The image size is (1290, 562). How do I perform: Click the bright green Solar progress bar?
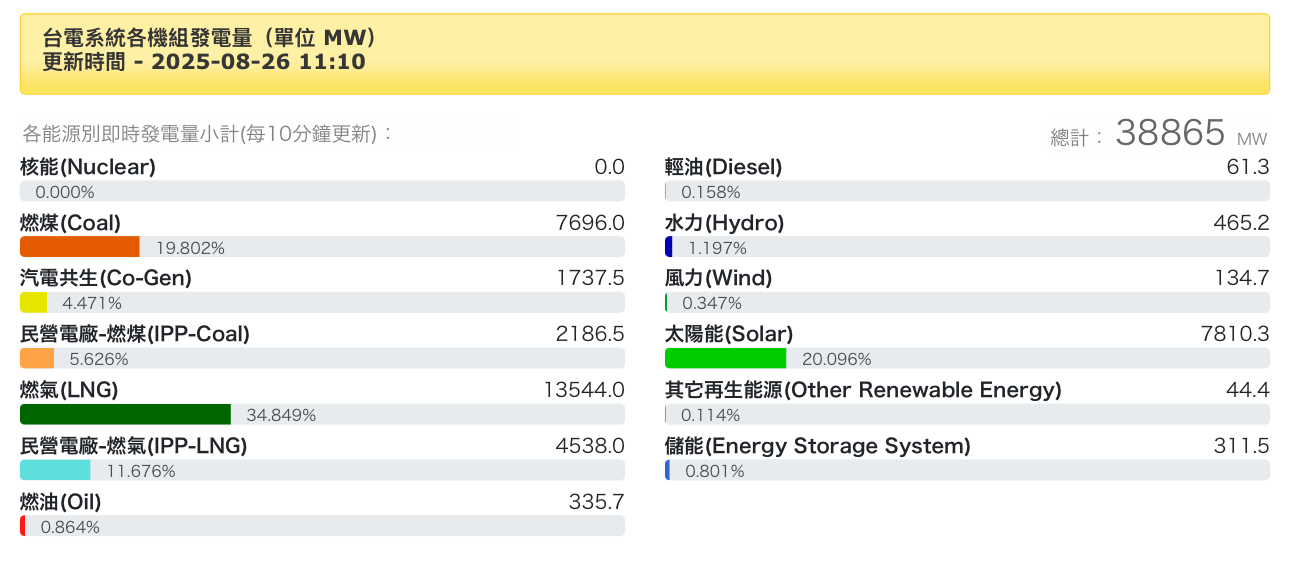pos(726,358)
